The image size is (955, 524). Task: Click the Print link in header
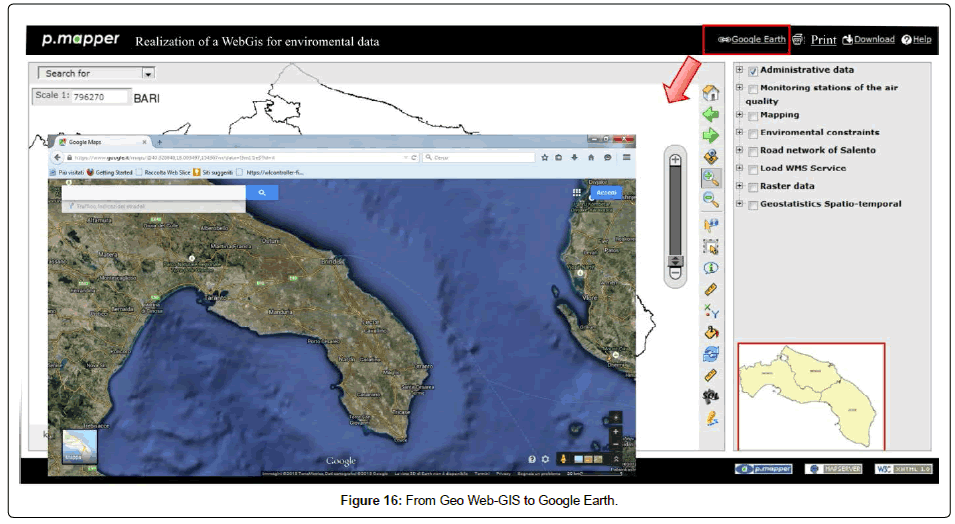(823, 40)
